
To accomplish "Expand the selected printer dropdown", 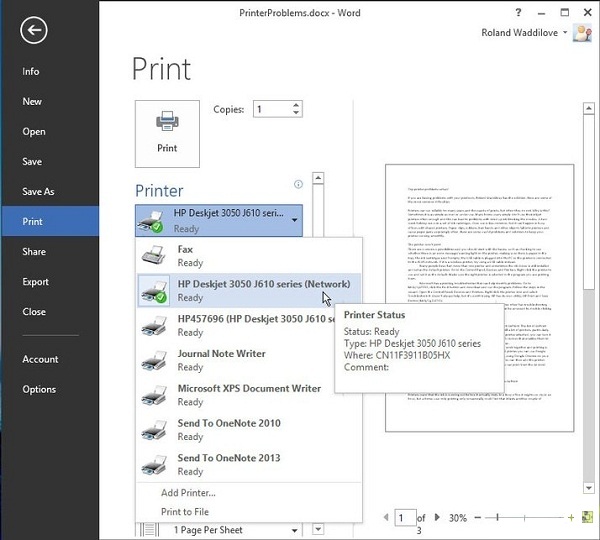I will [294, 220].
